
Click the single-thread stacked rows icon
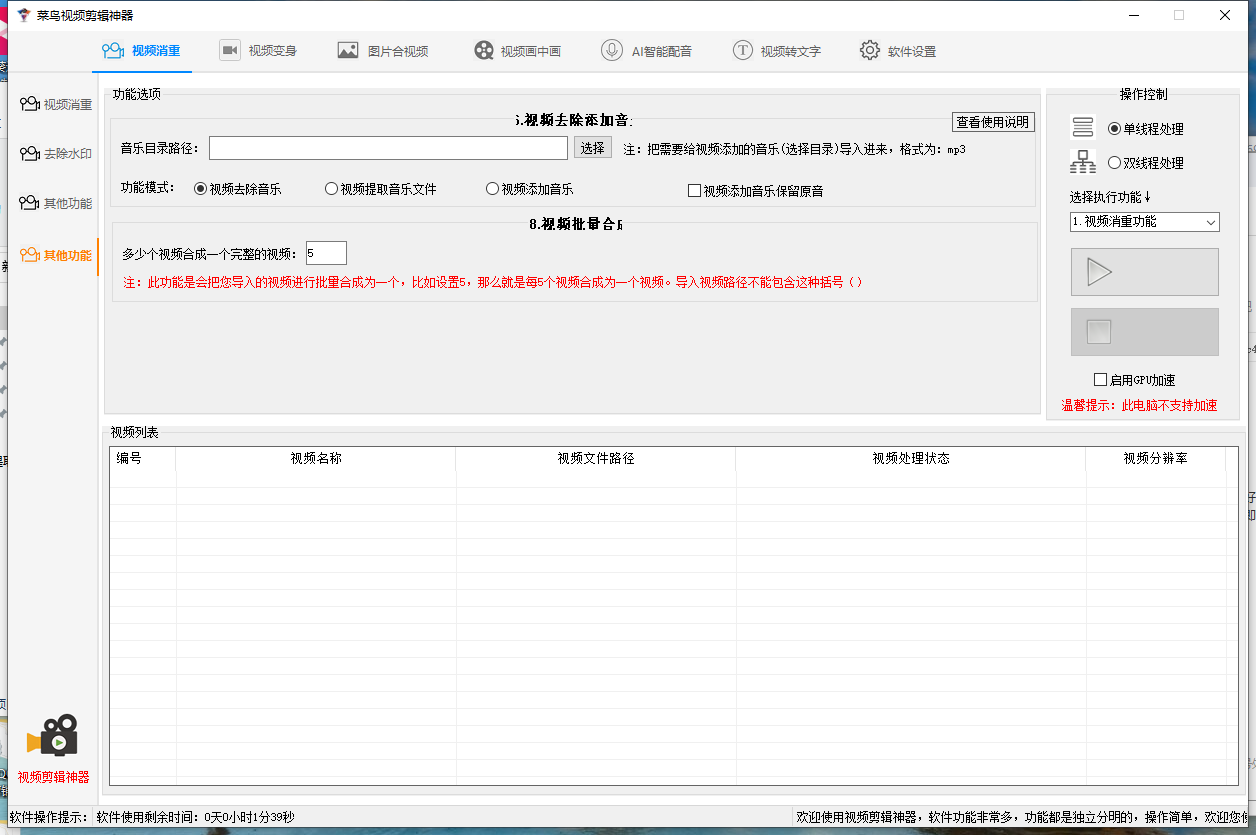click(x=1083, y=127)
